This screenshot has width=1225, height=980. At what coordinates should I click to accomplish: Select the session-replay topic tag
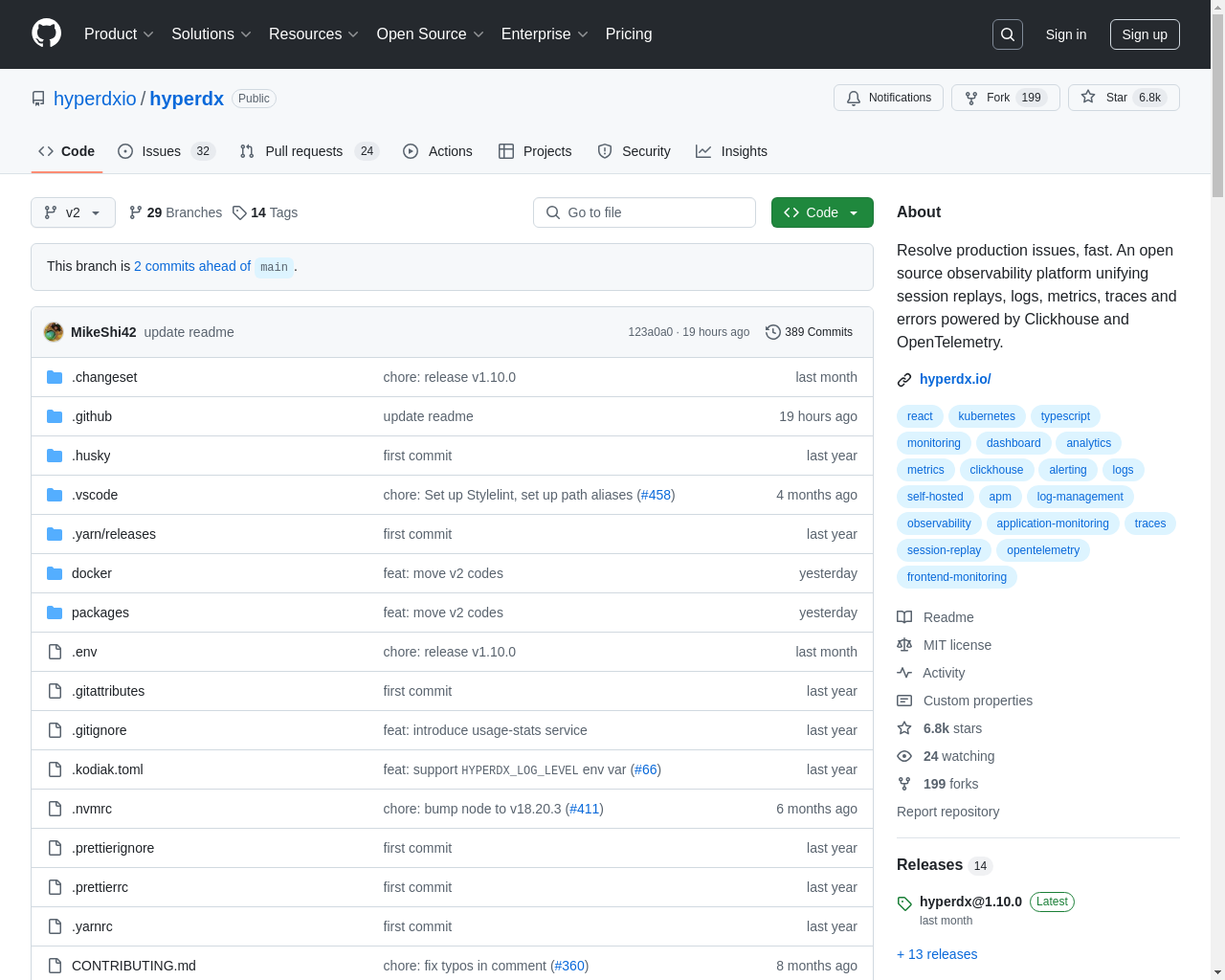(944, 550)
